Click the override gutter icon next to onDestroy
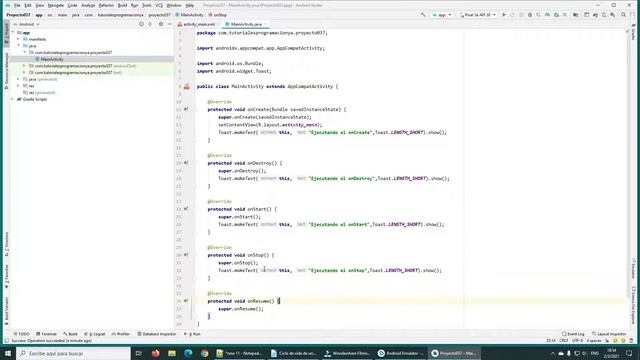Viewport: 640px width, 360px height. tap(186, 163)
